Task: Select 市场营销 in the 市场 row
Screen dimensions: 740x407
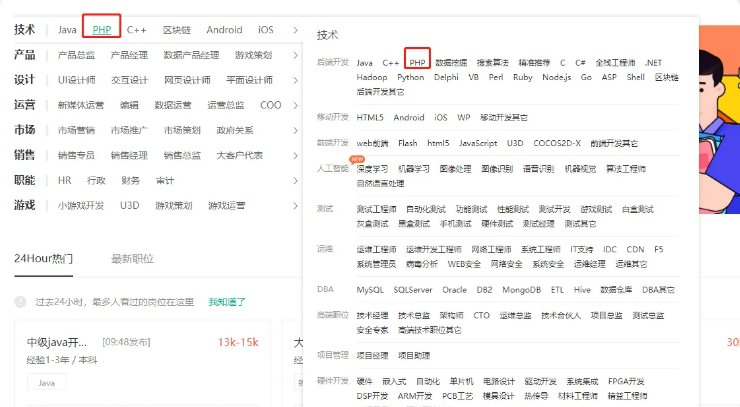Action: coord(76,130)
